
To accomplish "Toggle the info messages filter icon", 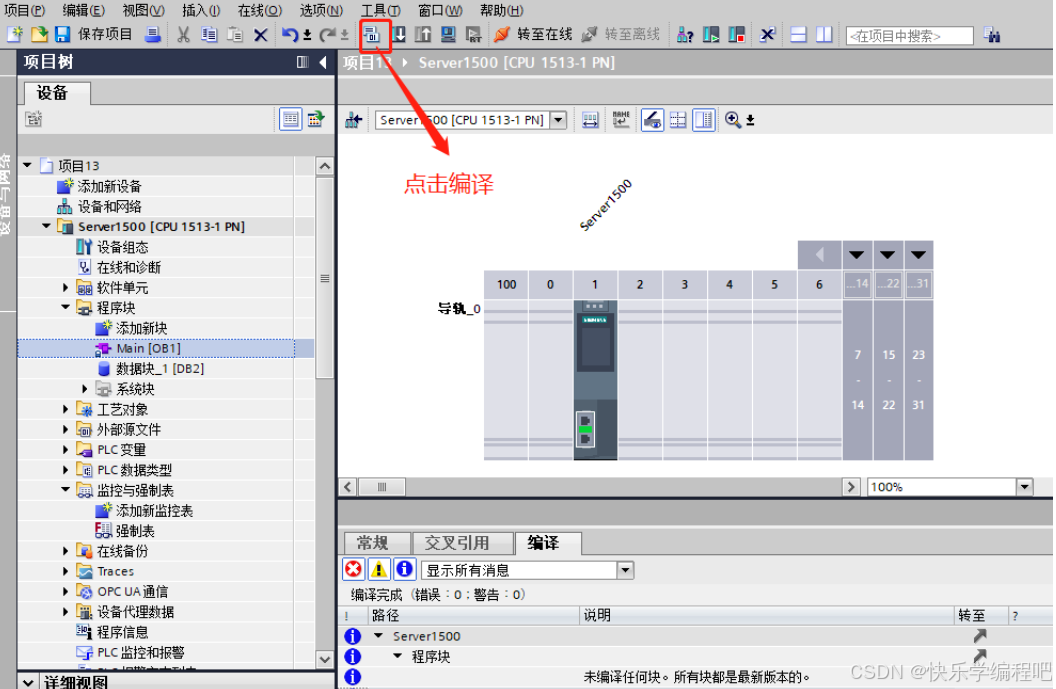I will [x=405, y=570].
